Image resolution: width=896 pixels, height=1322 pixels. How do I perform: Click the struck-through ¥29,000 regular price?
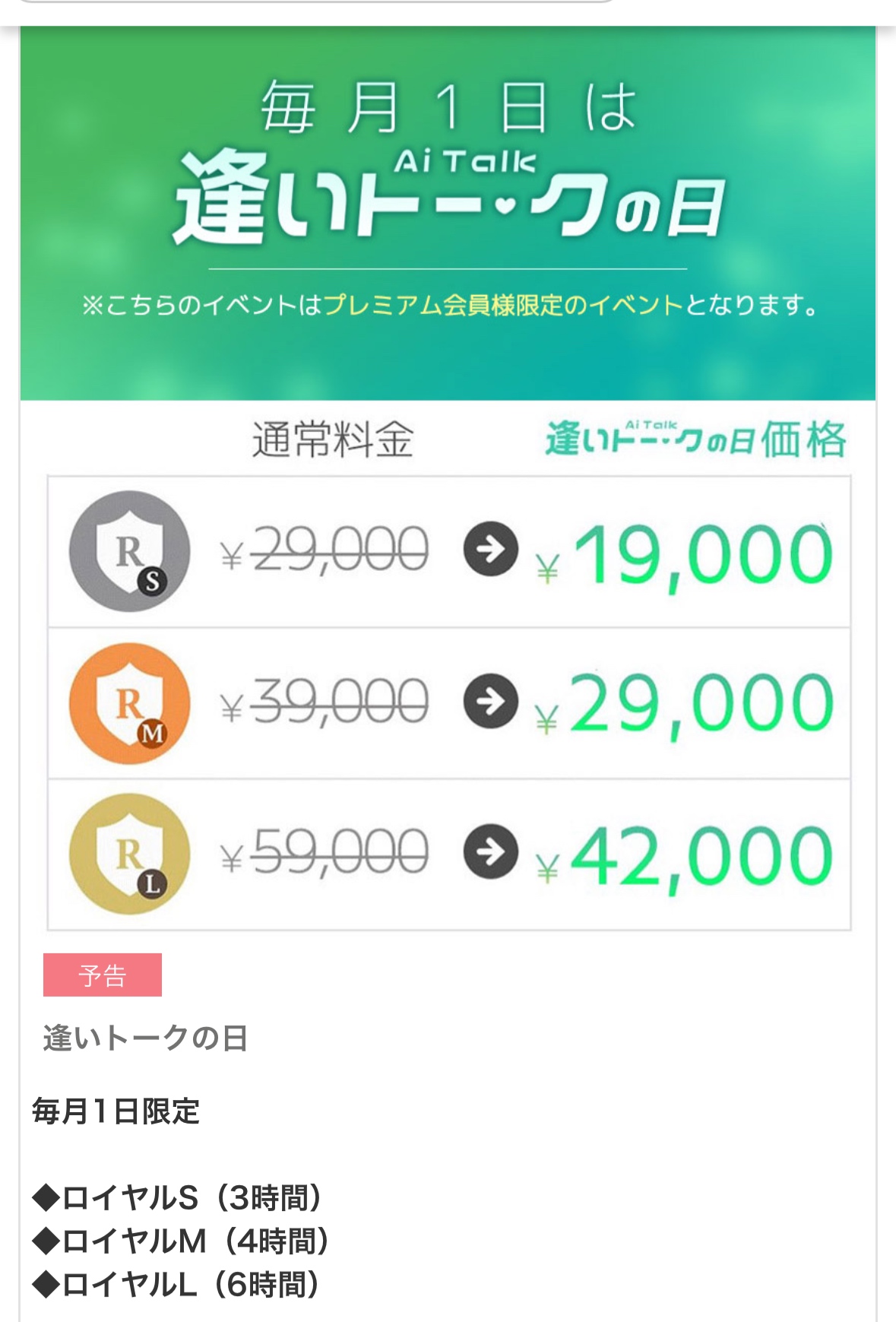(x=325, y=550)
